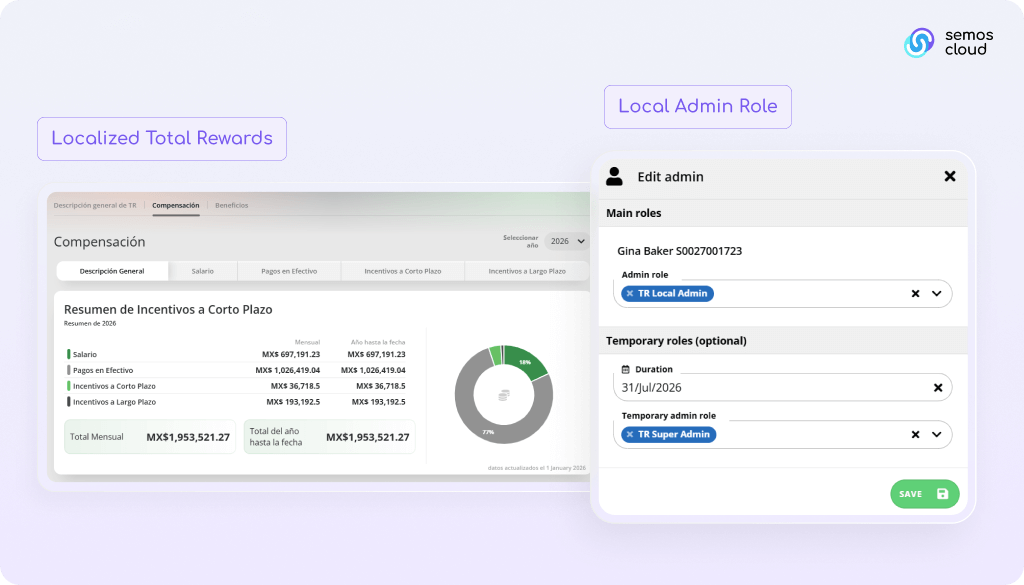Open the year selector showing 2026
The height and width of the screenshot is (585, 1024).
point(567,241)
